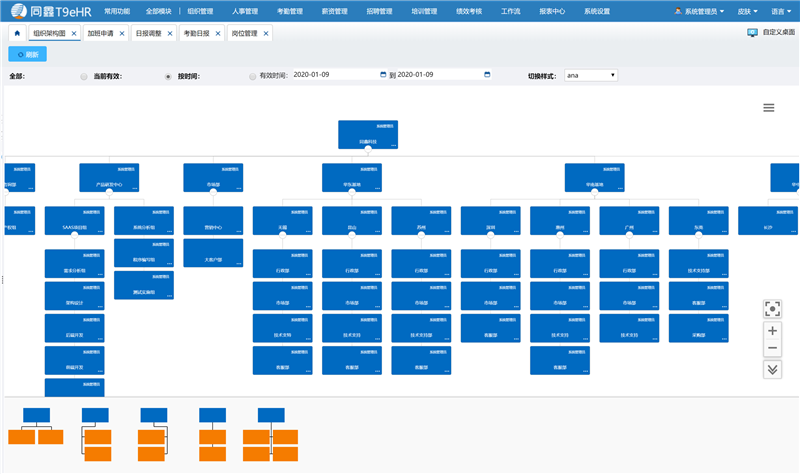This screenshot has height=474, width=800.
Task: Zoom out with the minus button
Action: pyautogui.click(x=771, y=349)
